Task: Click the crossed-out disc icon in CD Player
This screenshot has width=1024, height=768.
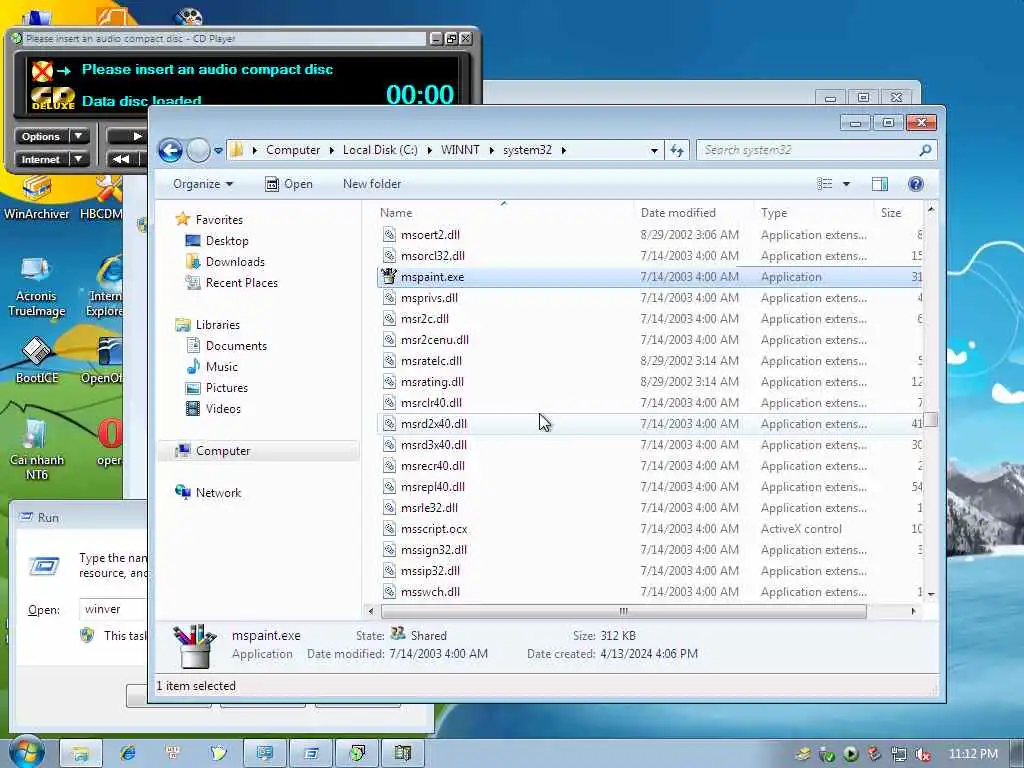Action: 42,70
